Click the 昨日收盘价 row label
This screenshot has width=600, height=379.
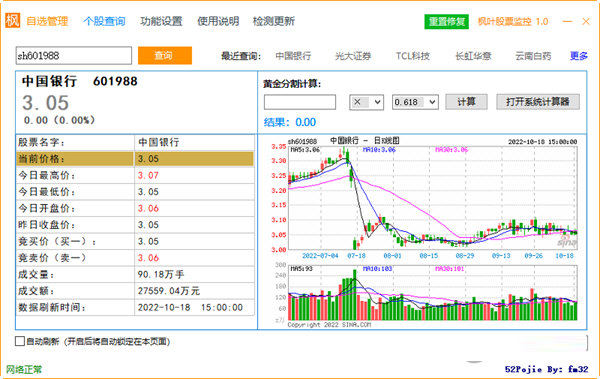[x=47, y=225]
